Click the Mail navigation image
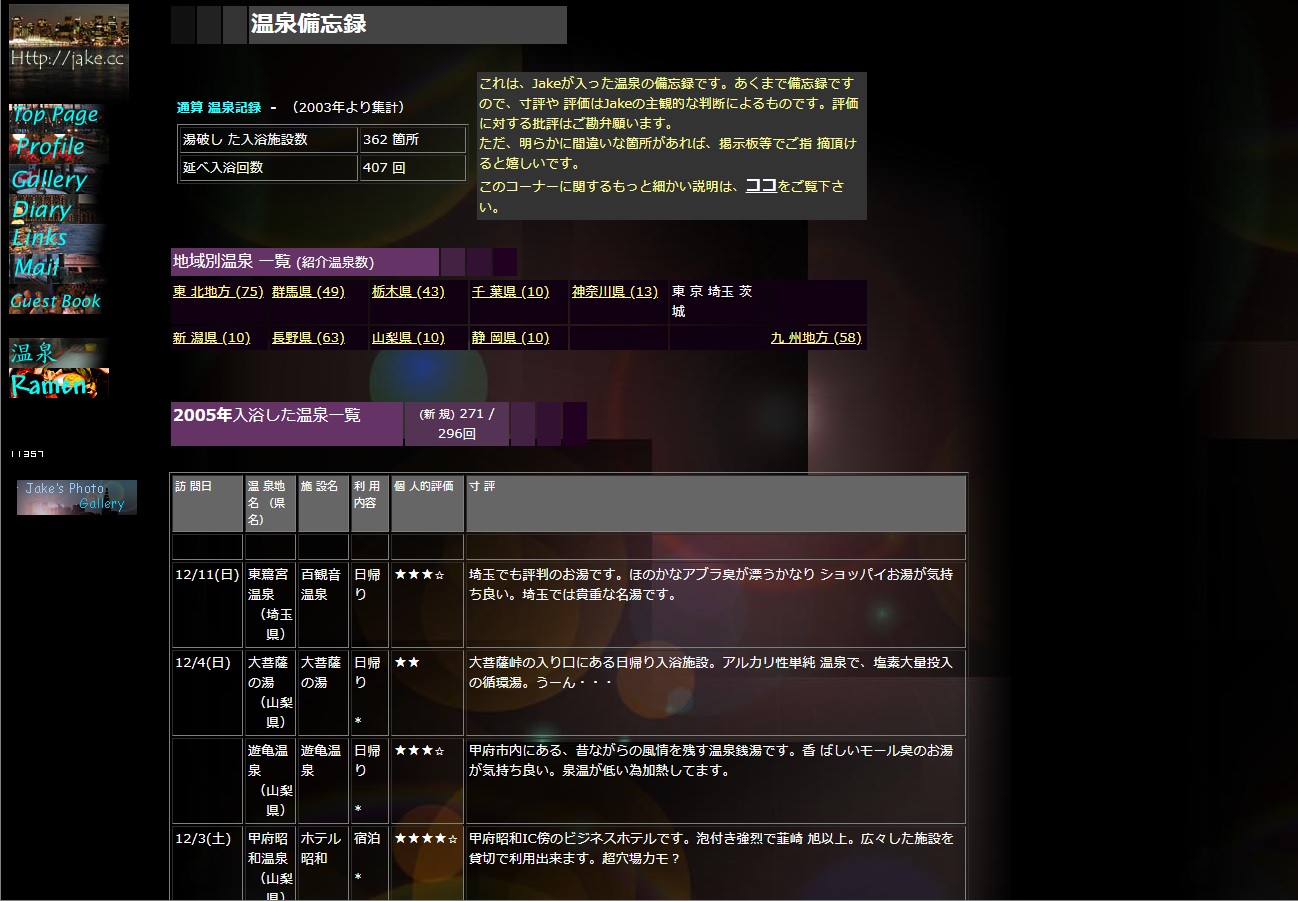The image size is (1298, 901). coord(37,267)
